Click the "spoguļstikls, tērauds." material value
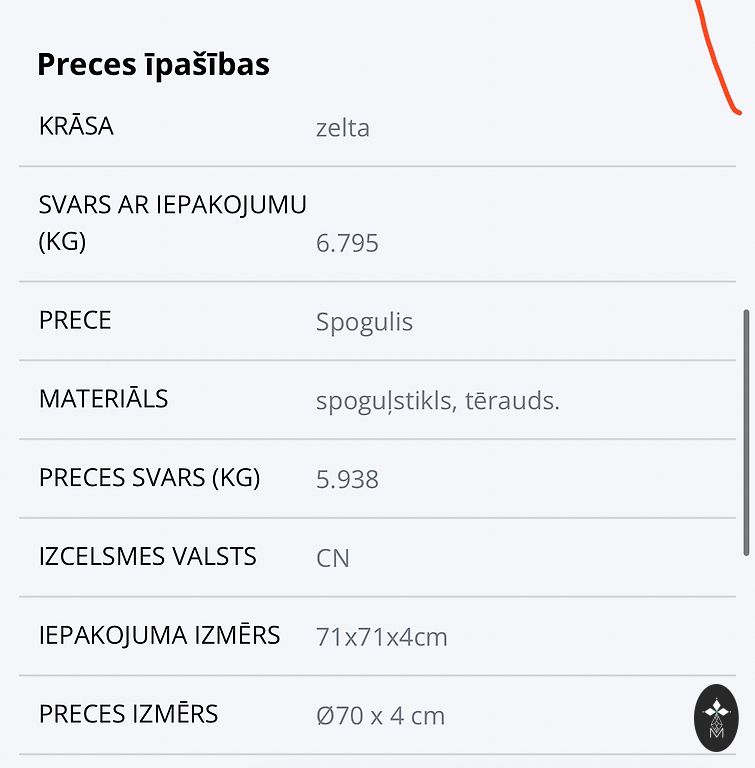 pos(438,401)
